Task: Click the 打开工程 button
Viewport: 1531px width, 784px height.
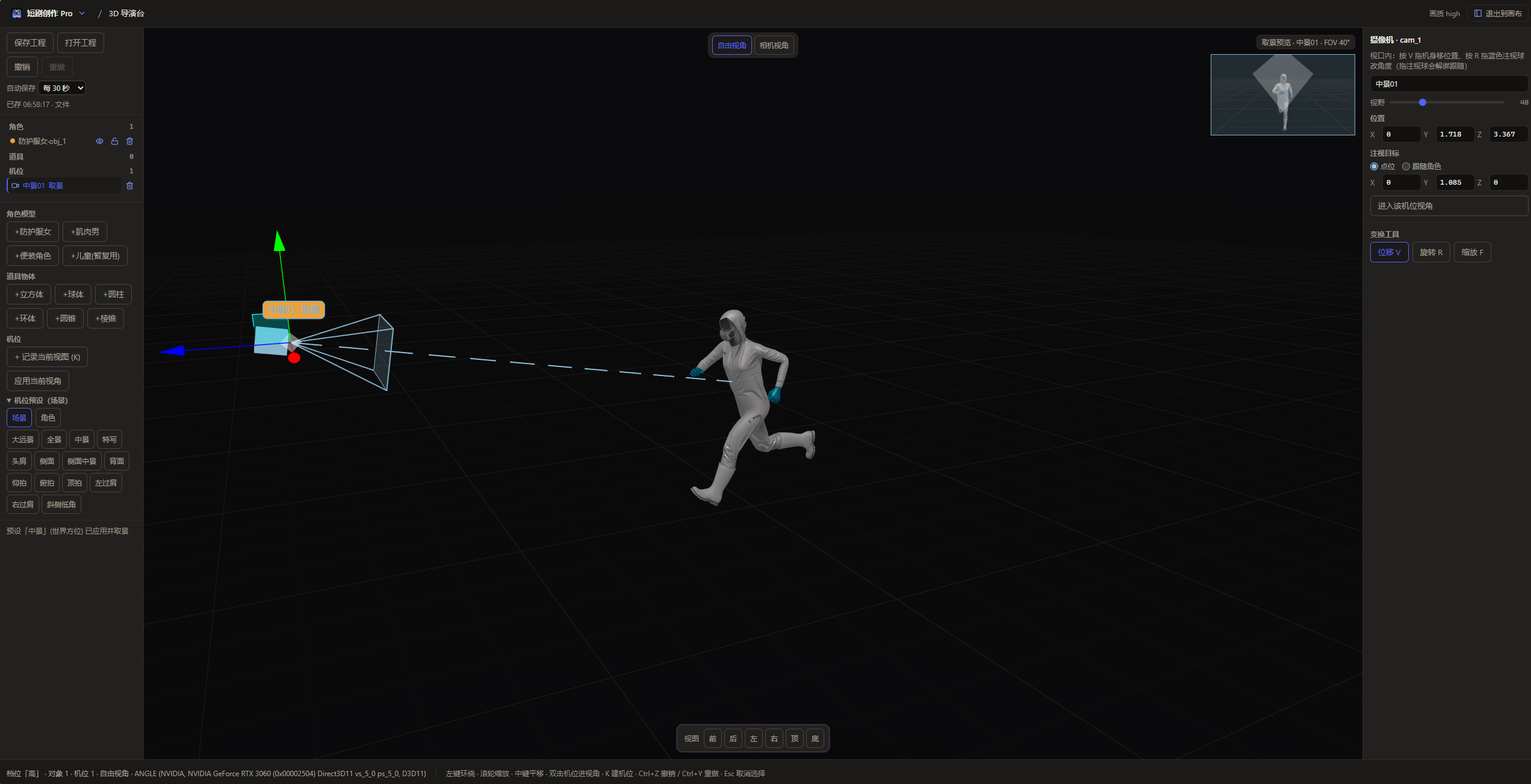Action: tap(81, 43)
